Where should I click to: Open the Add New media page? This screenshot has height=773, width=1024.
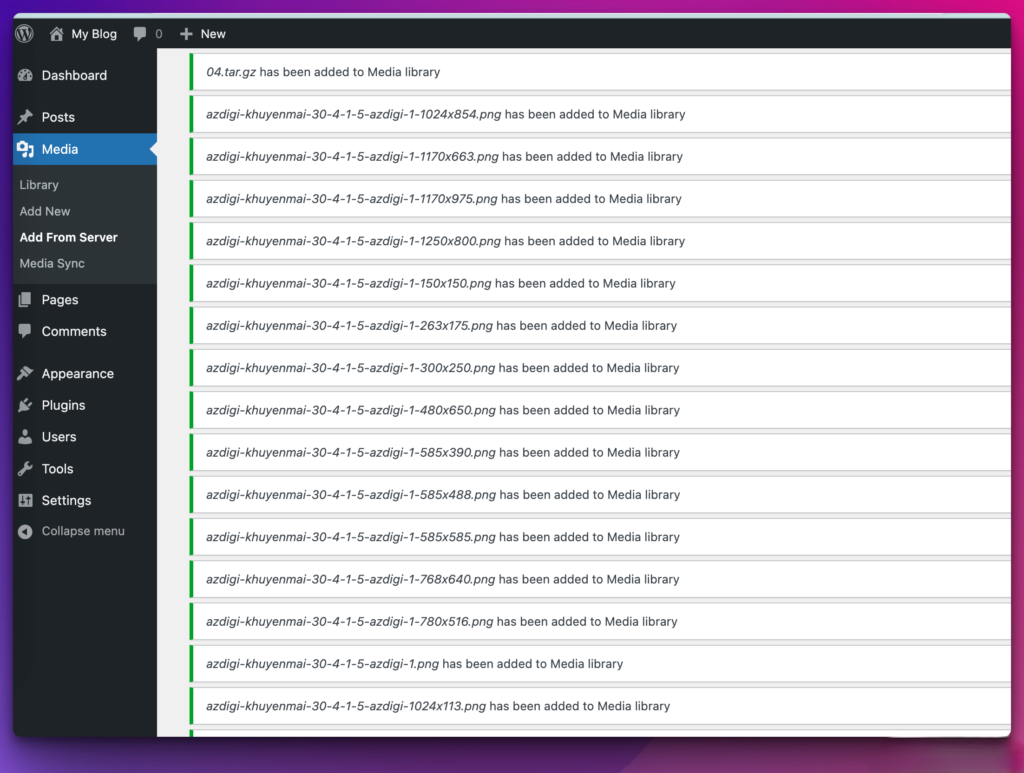44,211
